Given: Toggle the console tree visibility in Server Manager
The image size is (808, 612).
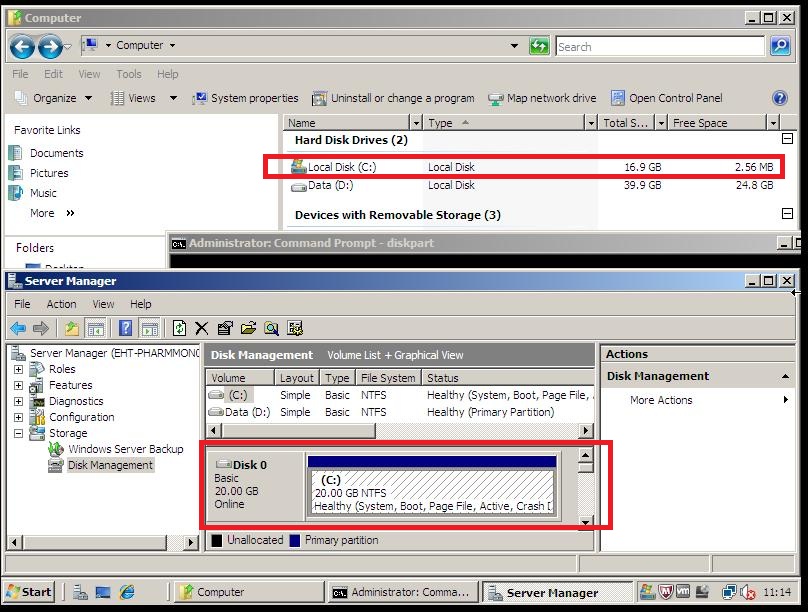Looking at the screenshot, I should click(96, 328).
